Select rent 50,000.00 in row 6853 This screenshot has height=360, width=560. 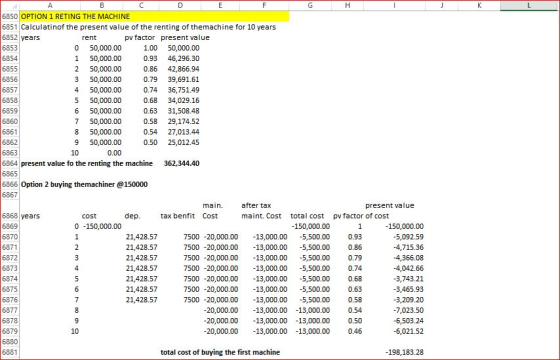105,48
